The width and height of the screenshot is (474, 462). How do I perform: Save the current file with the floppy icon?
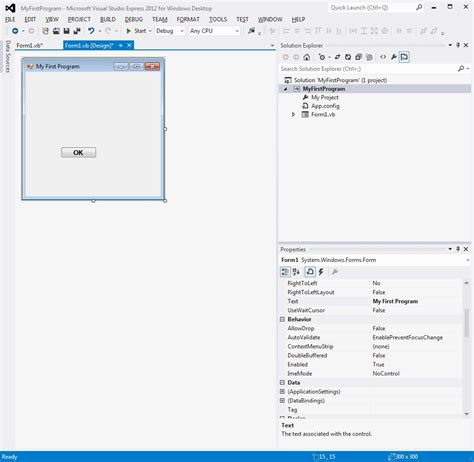point(66,31)
